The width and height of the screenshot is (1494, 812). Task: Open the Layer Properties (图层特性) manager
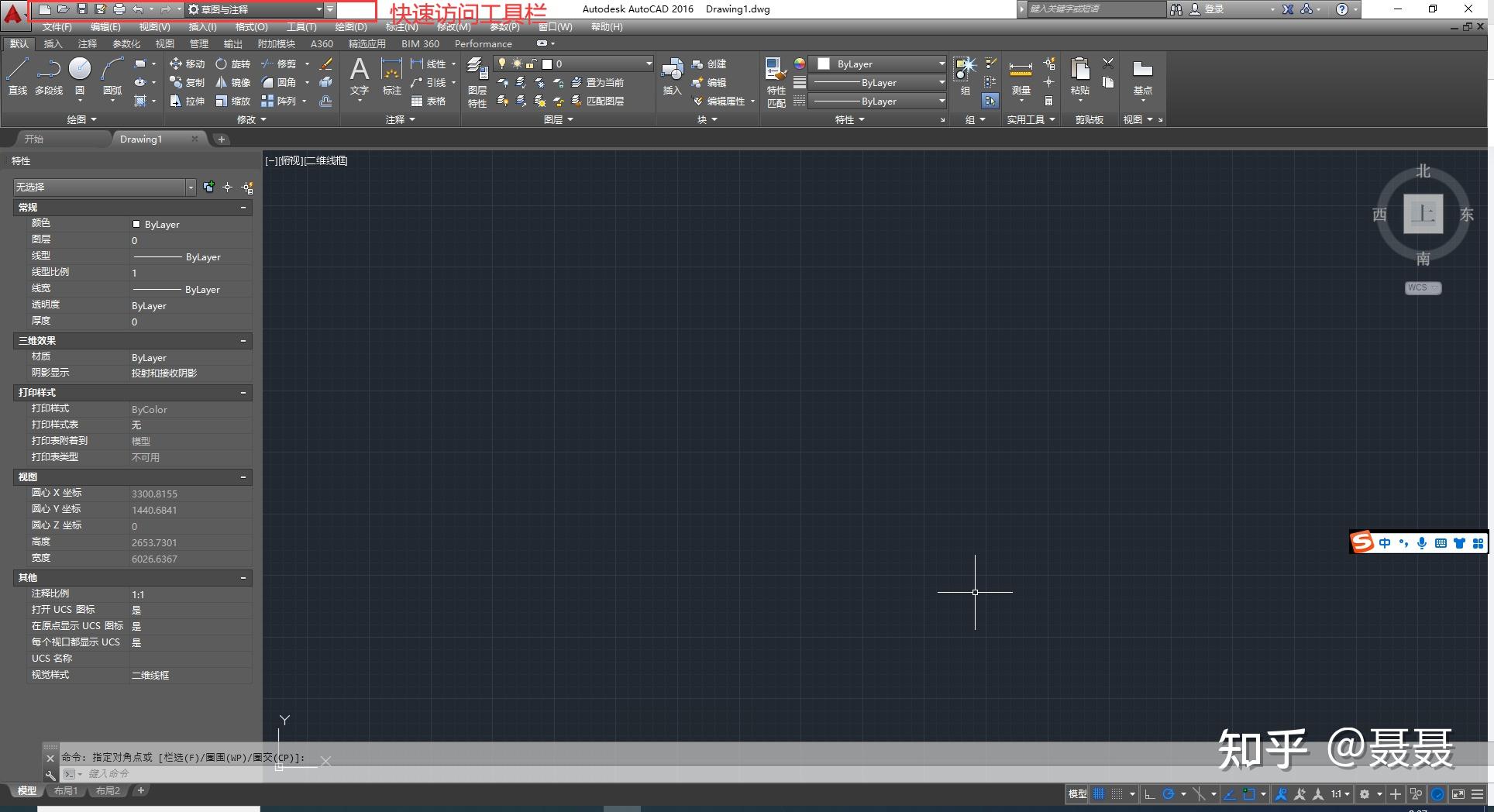tap(477, 82)
